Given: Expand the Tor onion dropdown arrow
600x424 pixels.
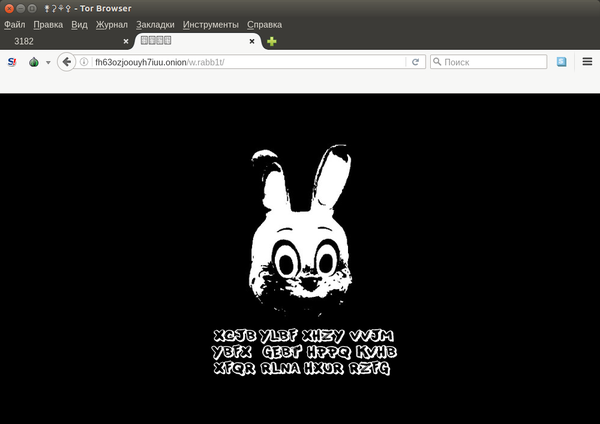Looking at the screenshot, I should pyautogui.click(x=48, y=62).
